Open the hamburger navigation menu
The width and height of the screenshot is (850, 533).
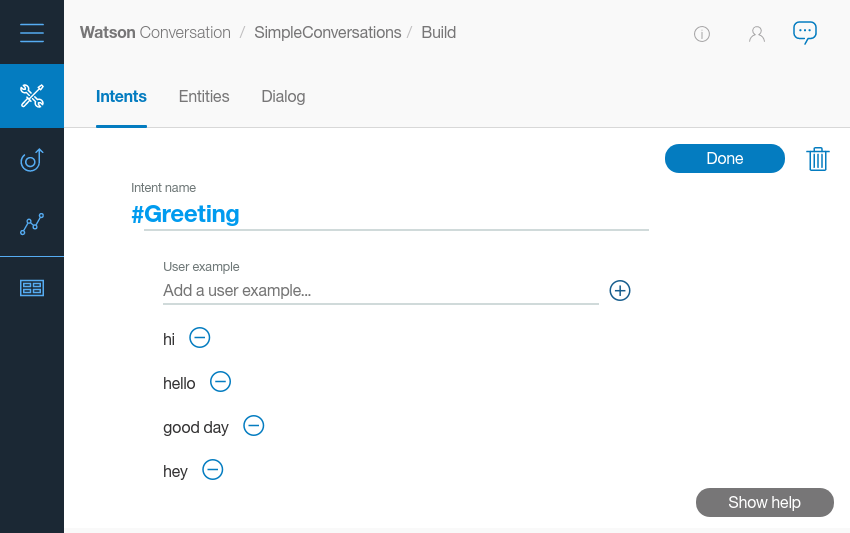point(32,32)
